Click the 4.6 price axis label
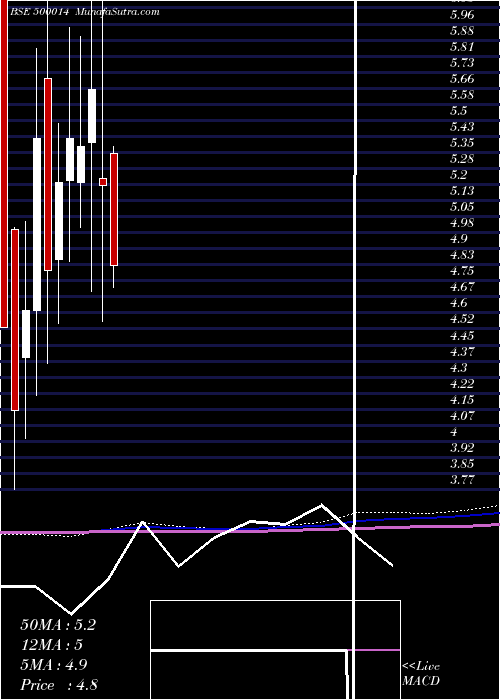 click(458, 303)
